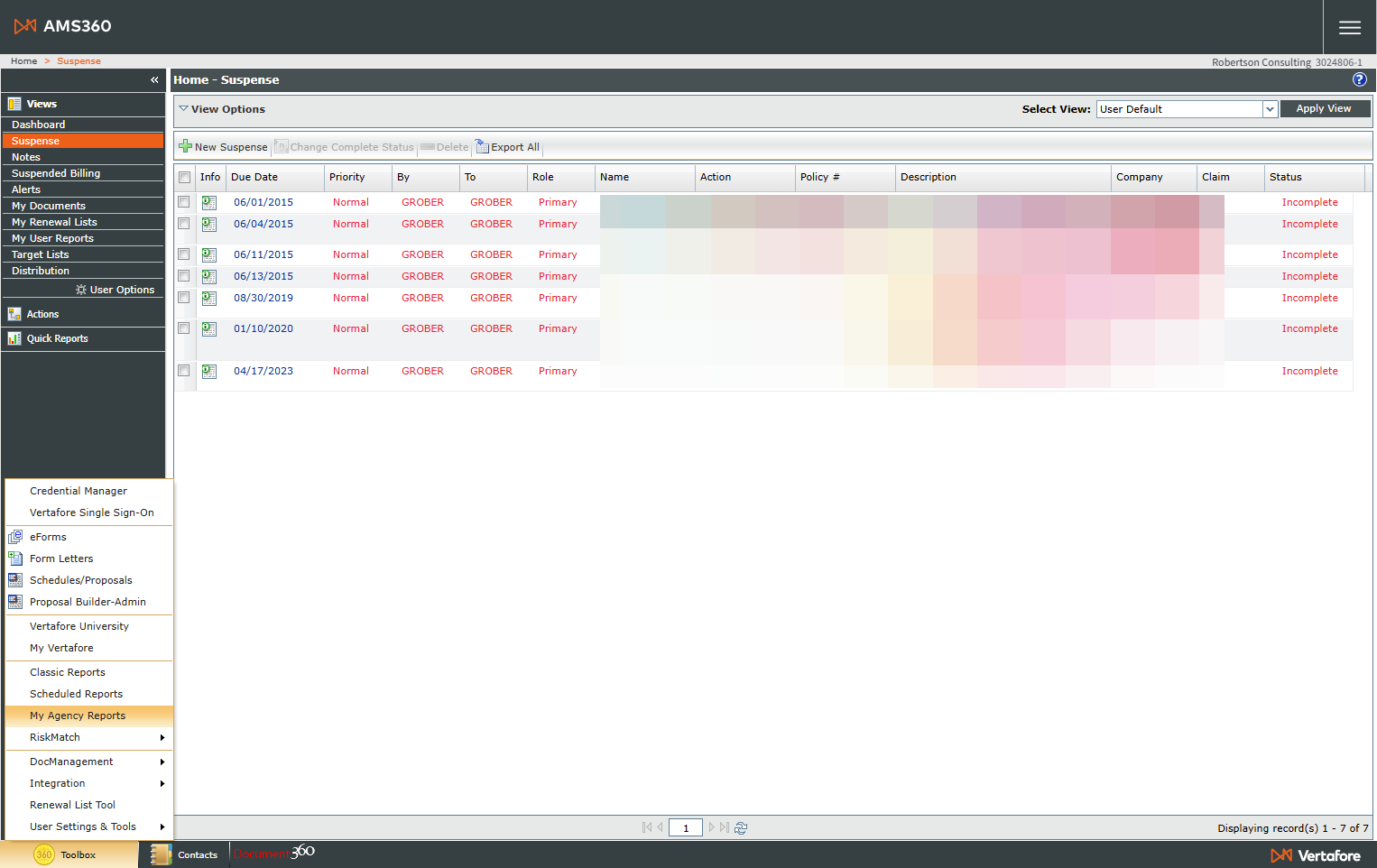Click the New Suspense plus icon
The width and height of the screenshot is (1377, 868).
point(185,146)
